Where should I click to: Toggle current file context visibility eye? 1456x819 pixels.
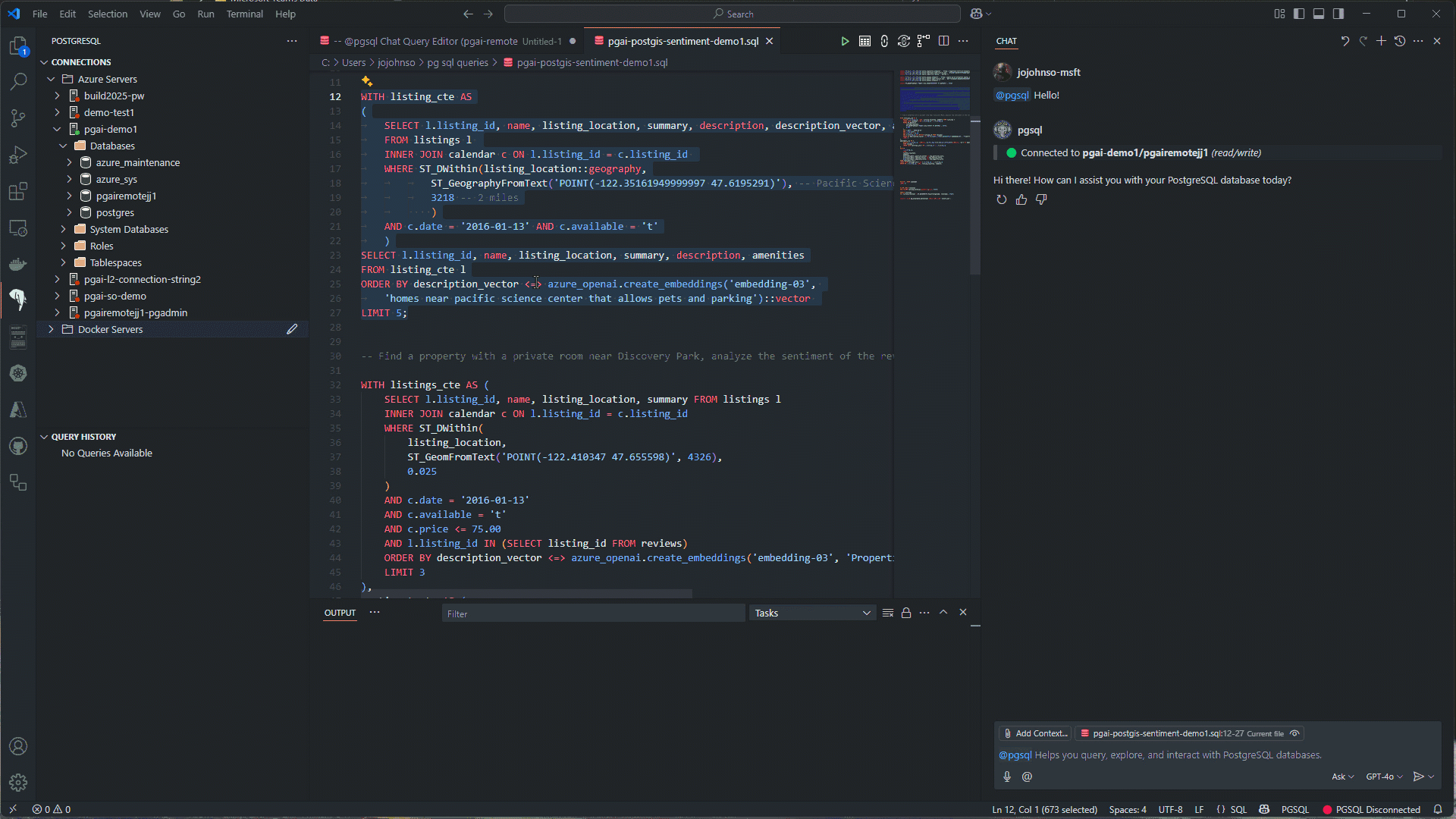pyautogui.click(x=1295, y=733)
